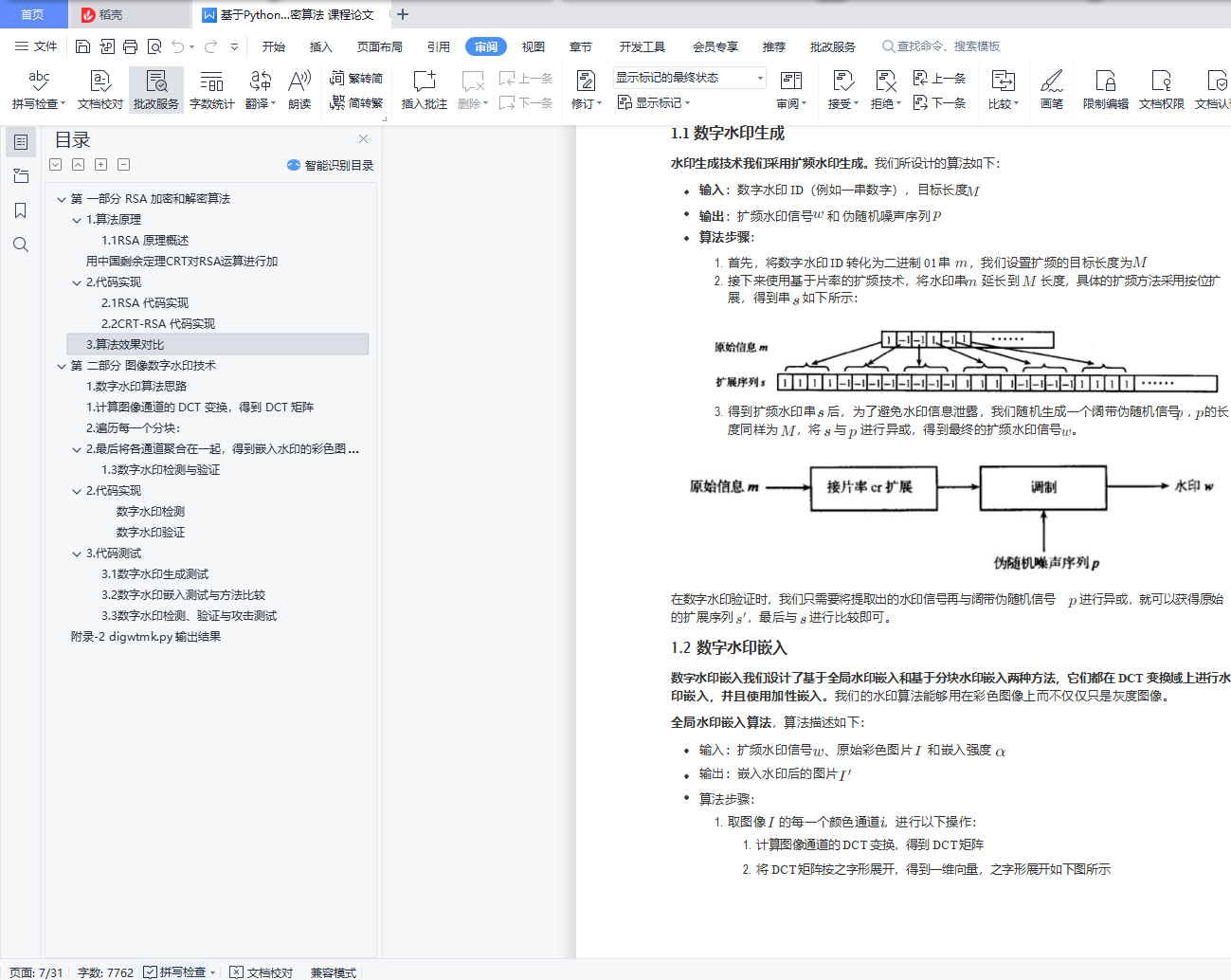The image size is (1231, 980).
Task: Open the 文件 menu
Action: tap(36, 46)
